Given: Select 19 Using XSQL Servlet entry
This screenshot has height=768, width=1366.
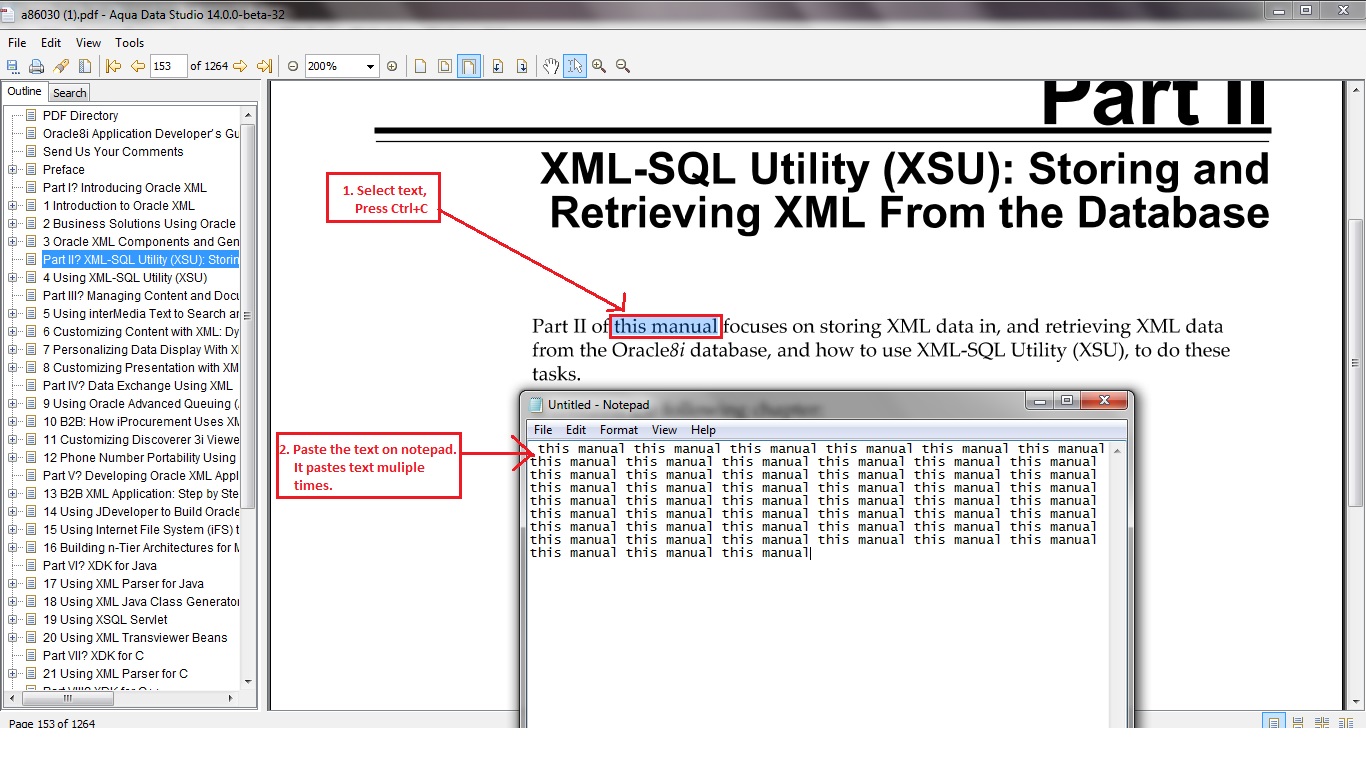Looking at the screenshot, I should (105, 620).
